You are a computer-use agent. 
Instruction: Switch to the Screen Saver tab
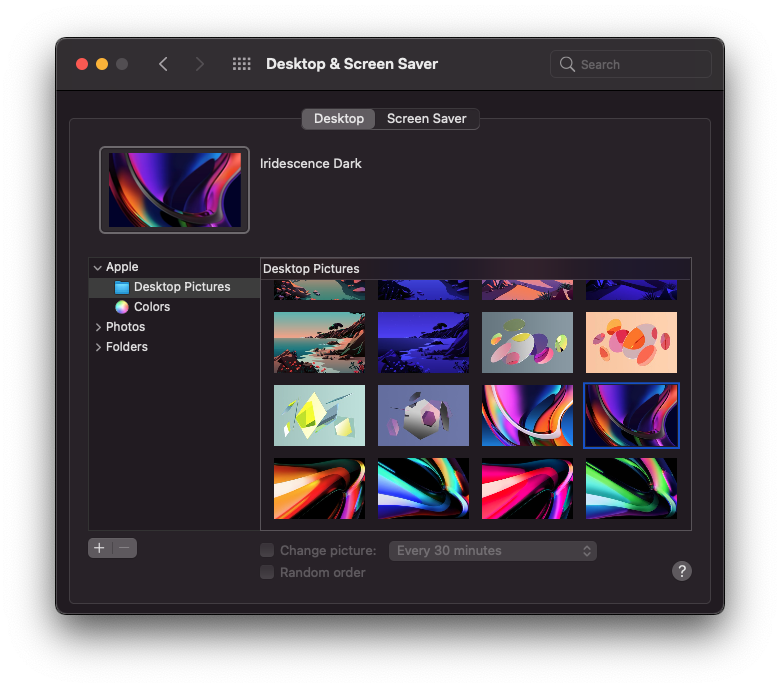[427, 118]
